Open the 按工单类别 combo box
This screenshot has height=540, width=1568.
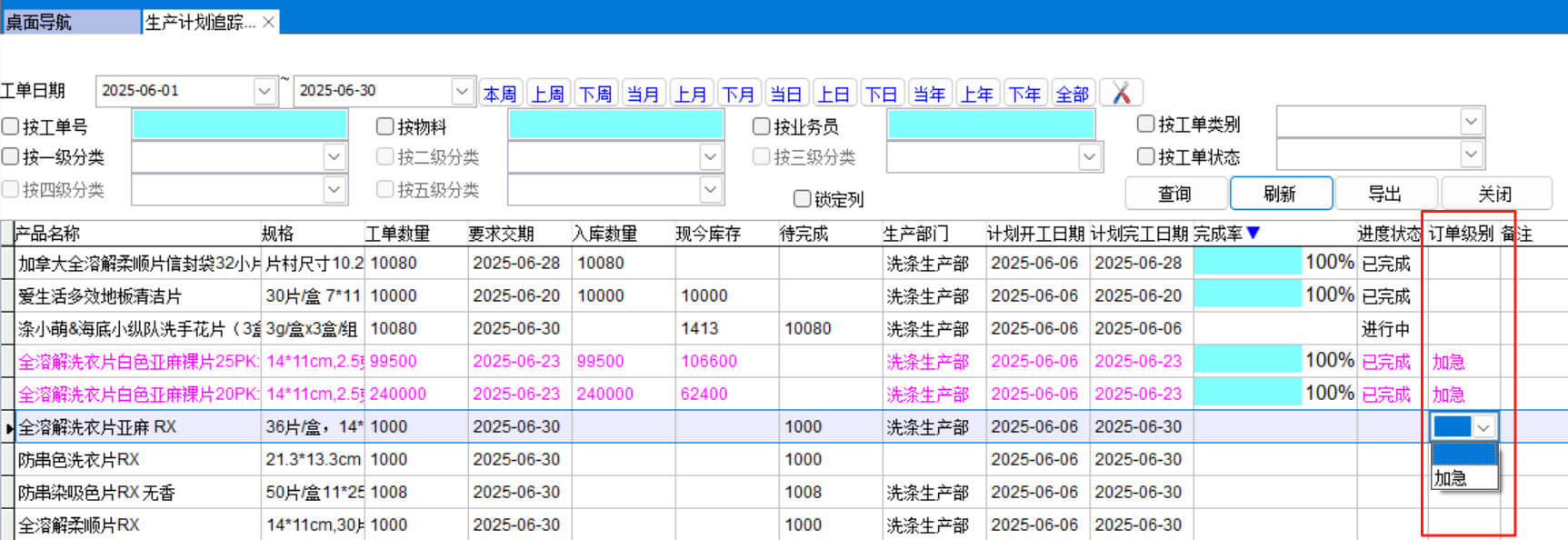1471,122
